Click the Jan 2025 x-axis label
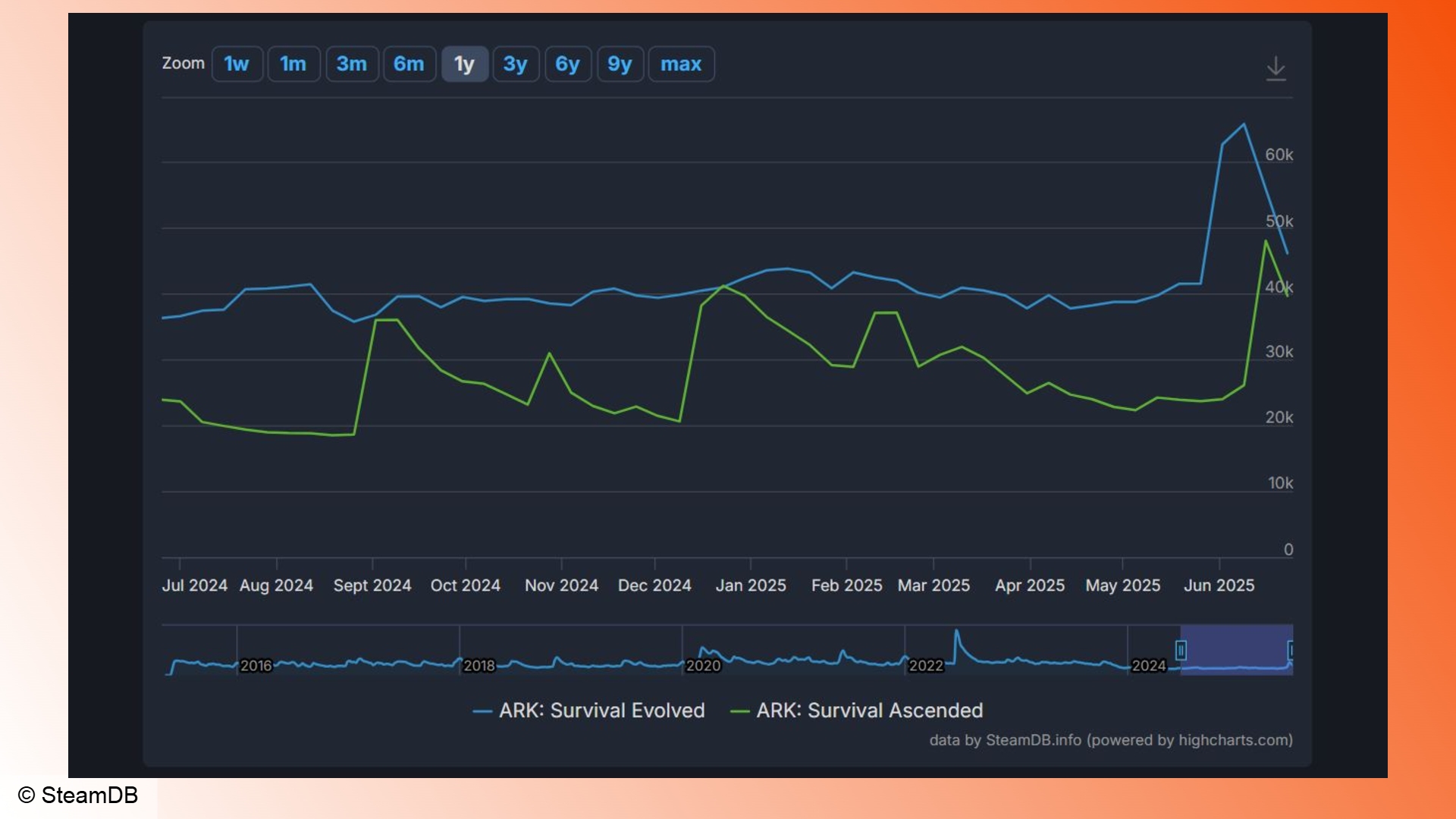This screenshot has height=819, width=1456. [751, 585]
